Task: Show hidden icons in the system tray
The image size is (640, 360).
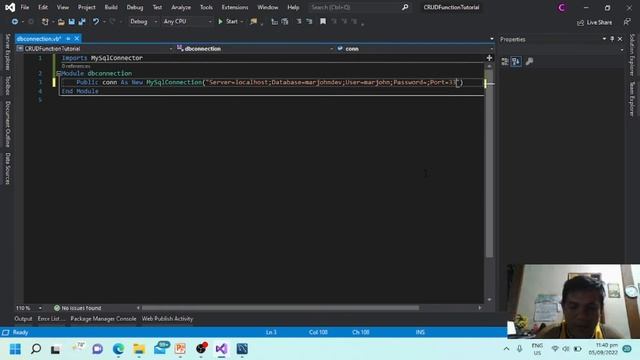Action: pyautogui.click(x=507, y=349)
